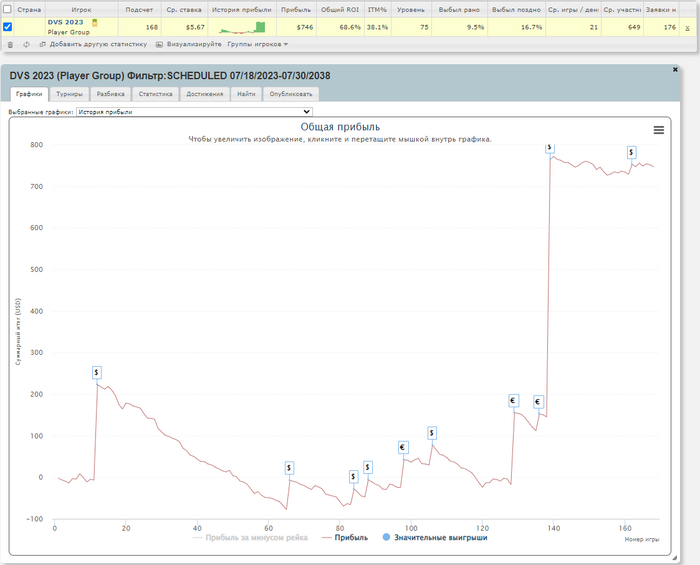Click the € win marker near game 136
This screenshot has height=565, width=700.
click(538, 402)
